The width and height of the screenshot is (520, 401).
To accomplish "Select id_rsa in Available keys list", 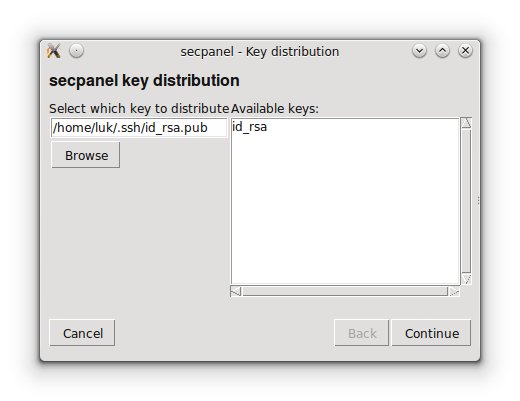I will 250,127.
